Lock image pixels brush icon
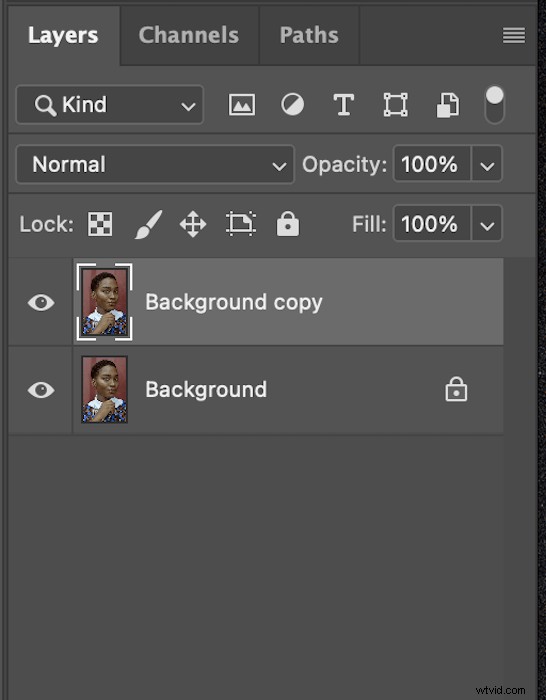546x700 pixels. click(x=148, y=224)
